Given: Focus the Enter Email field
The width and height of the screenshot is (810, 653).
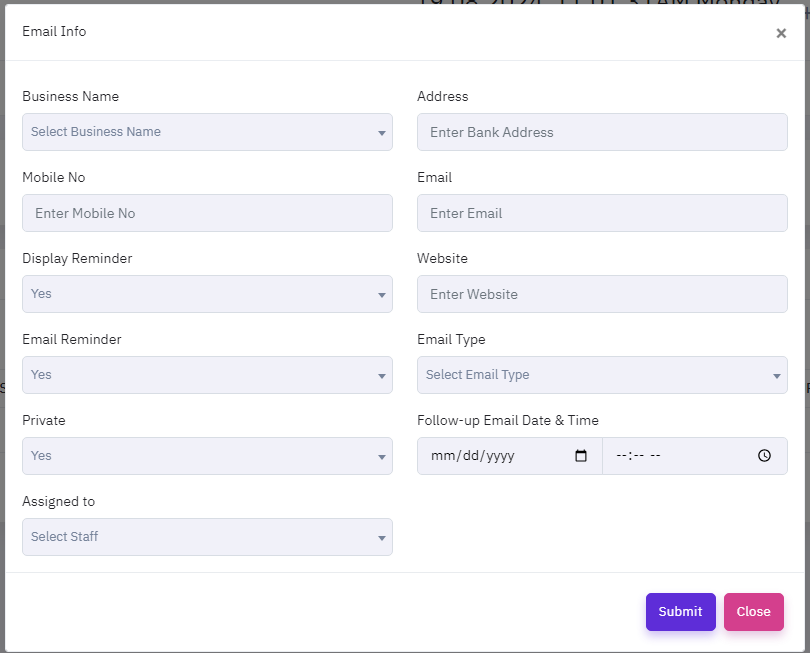Looking at the screenshot, I should (x=602, y=213).
